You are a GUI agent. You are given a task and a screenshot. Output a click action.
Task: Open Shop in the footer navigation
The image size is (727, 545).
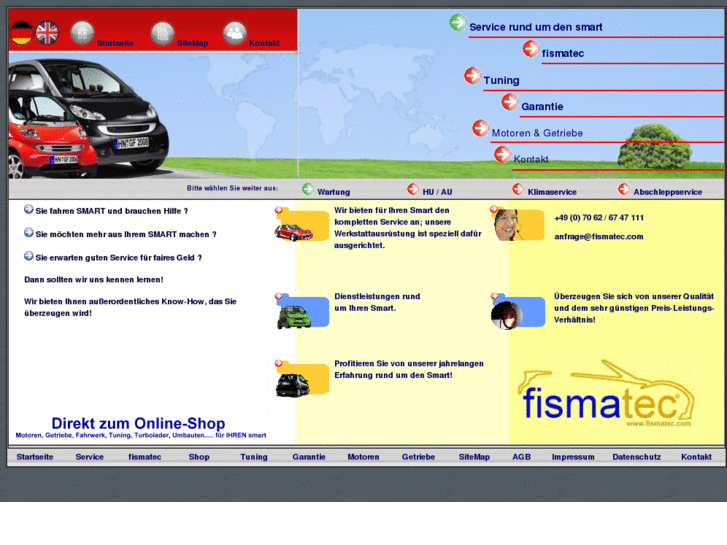199,457
